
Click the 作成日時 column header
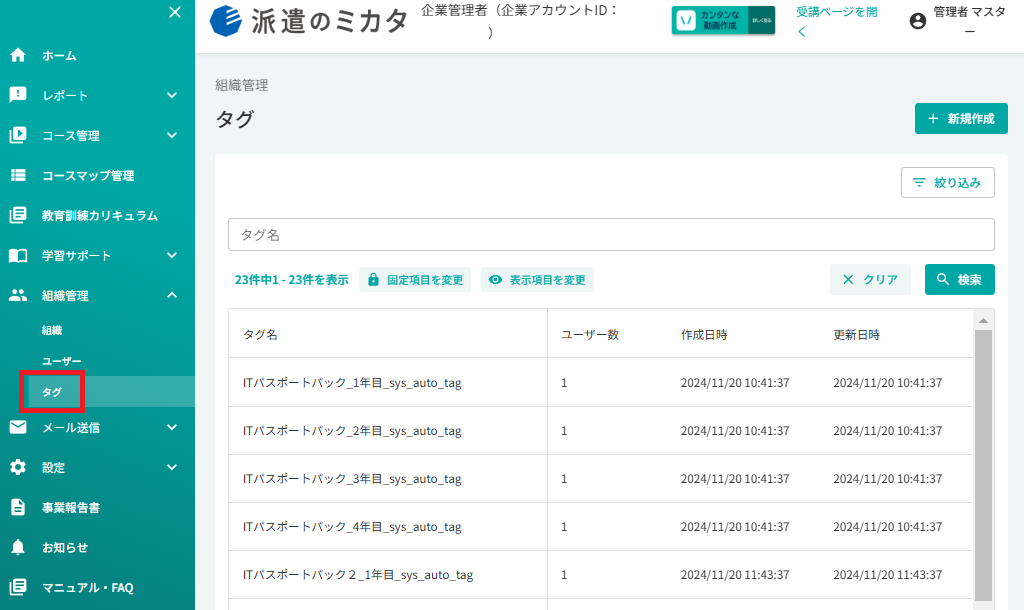pyautogui.click(x=704, y=334)
